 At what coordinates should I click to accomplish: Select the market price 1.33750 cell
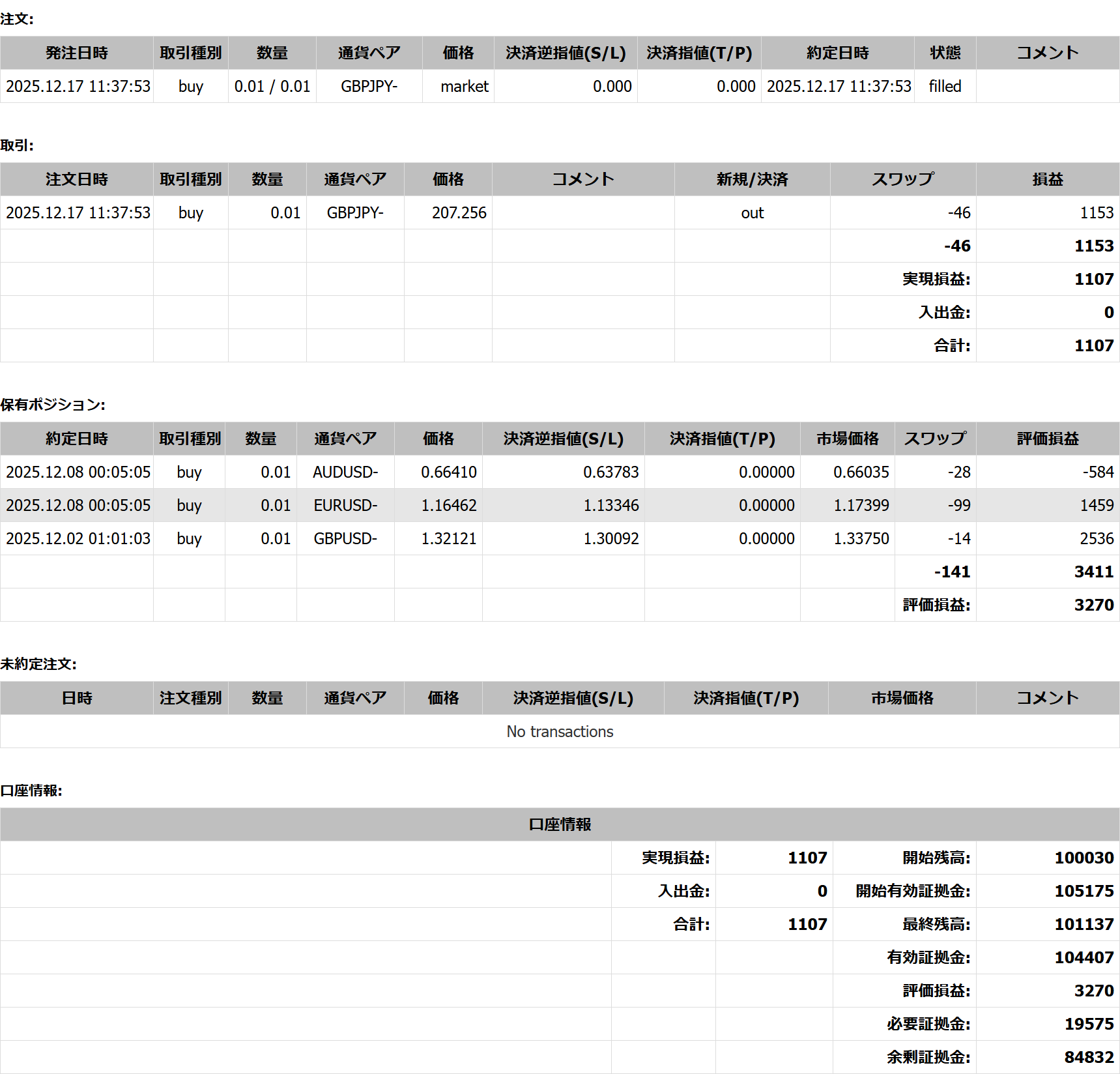point(861,538)
